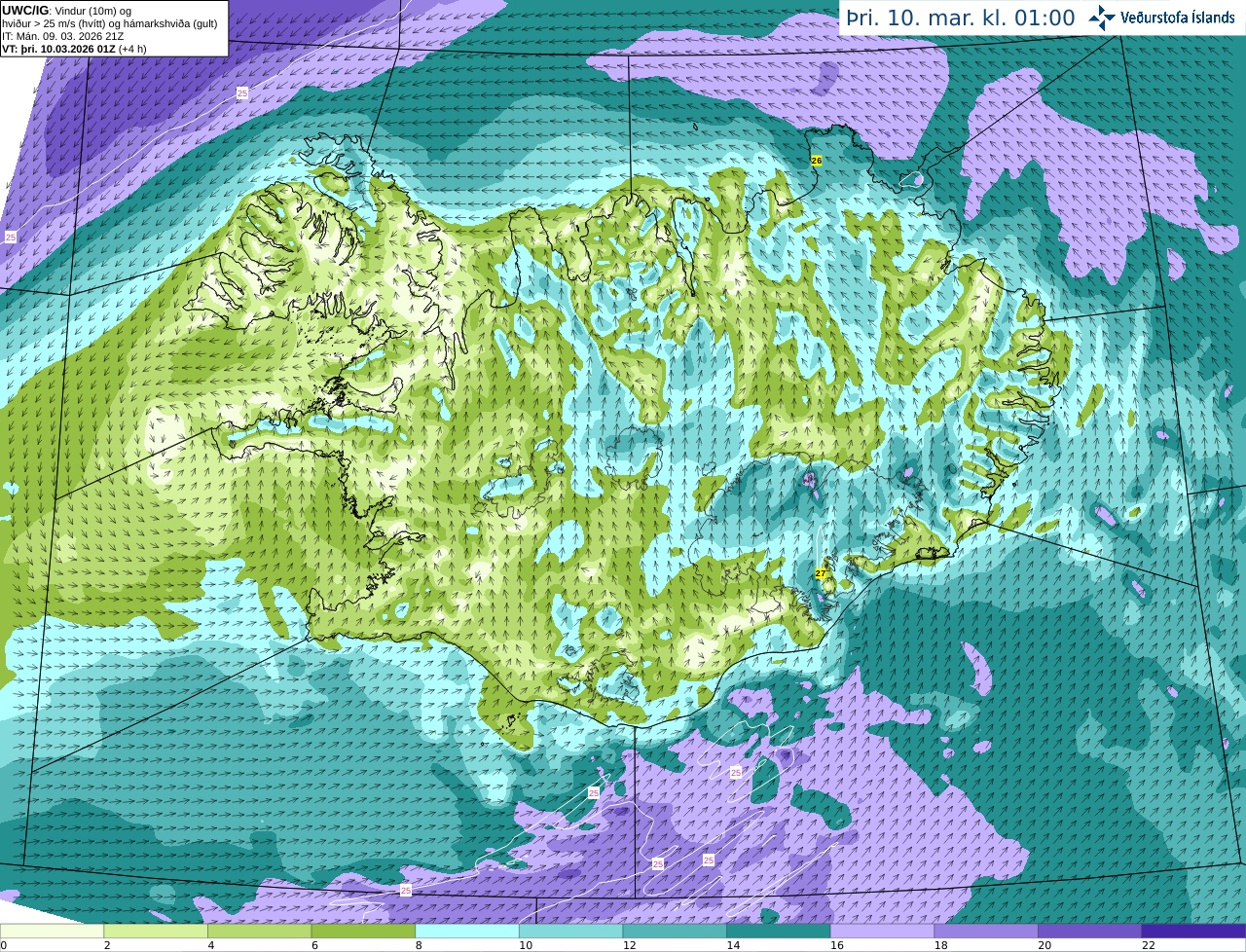Select the date label 'Þri. 10. mar. kl. 01:00'

961,18
